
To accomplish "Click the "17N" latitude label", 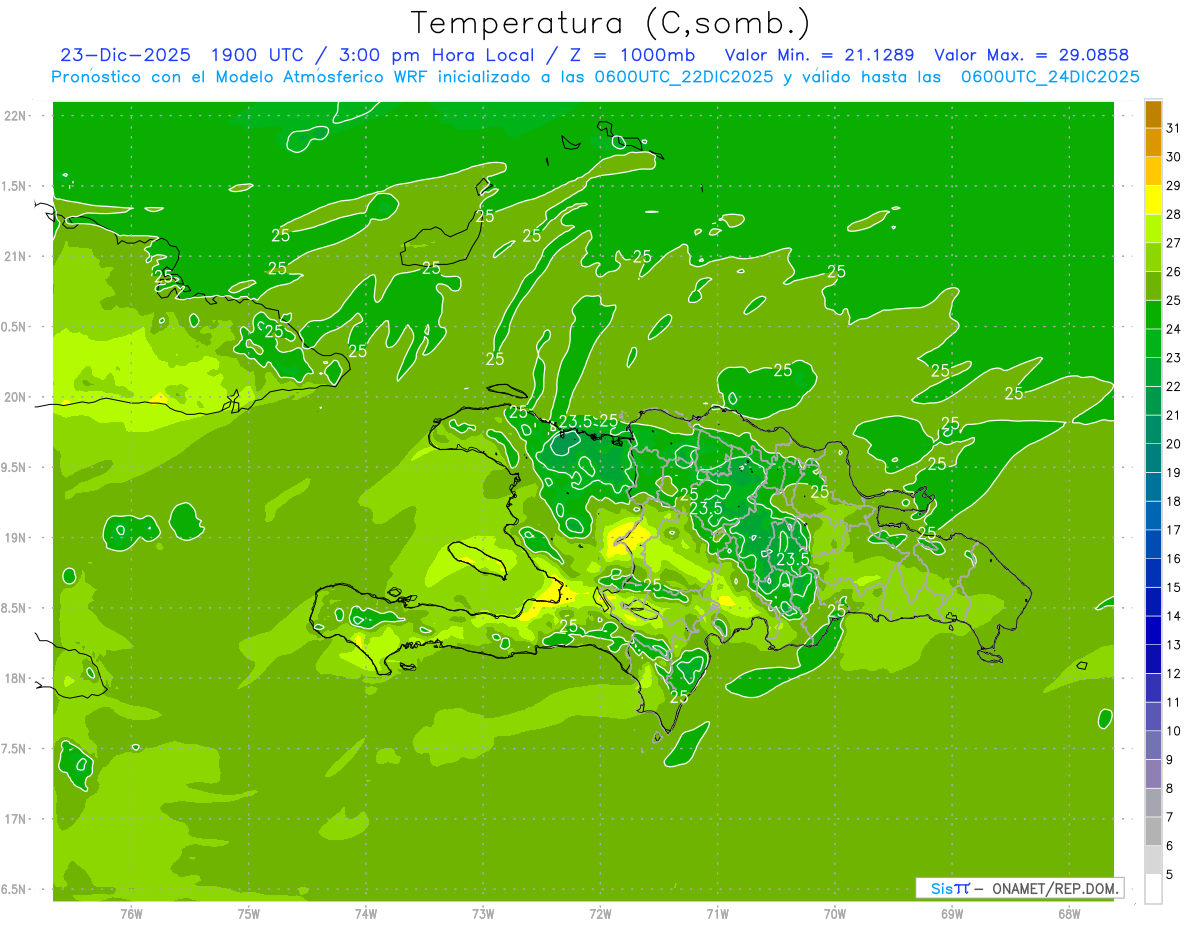I will click(x=15, y=819).
